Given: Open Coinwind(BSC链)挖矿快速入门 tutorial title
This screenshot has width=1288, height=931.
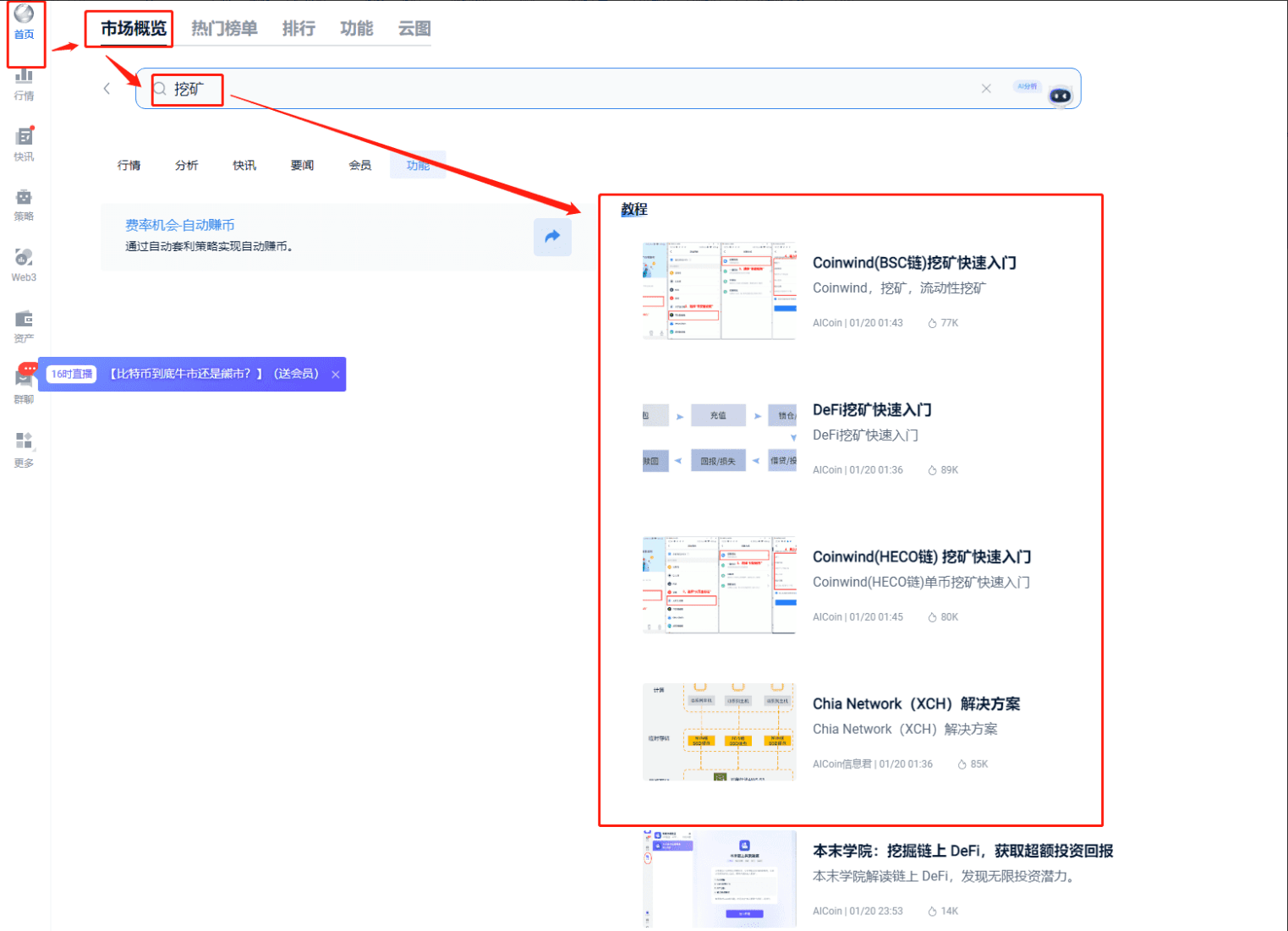Looking at the screenshot, I should click(914, 263).
